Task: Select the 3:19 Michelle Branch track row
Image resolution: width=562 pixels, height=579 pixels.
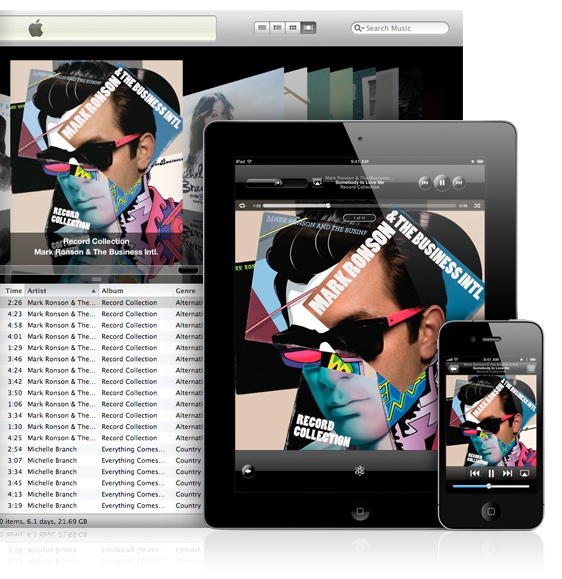Action: pyautogui.click(x=102, y=506)
